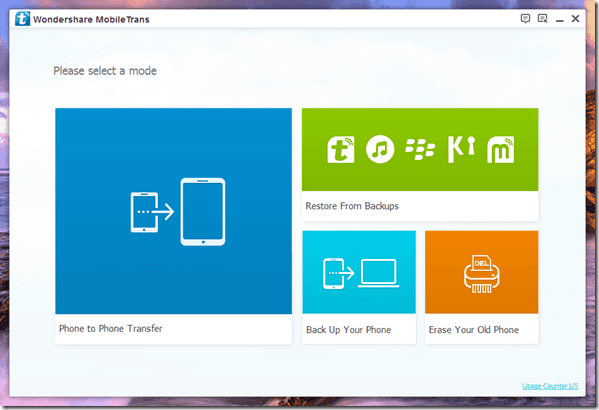Click the register/search message icon in title bar
This screenshot has width=599, height=410.
pos(542,18)
